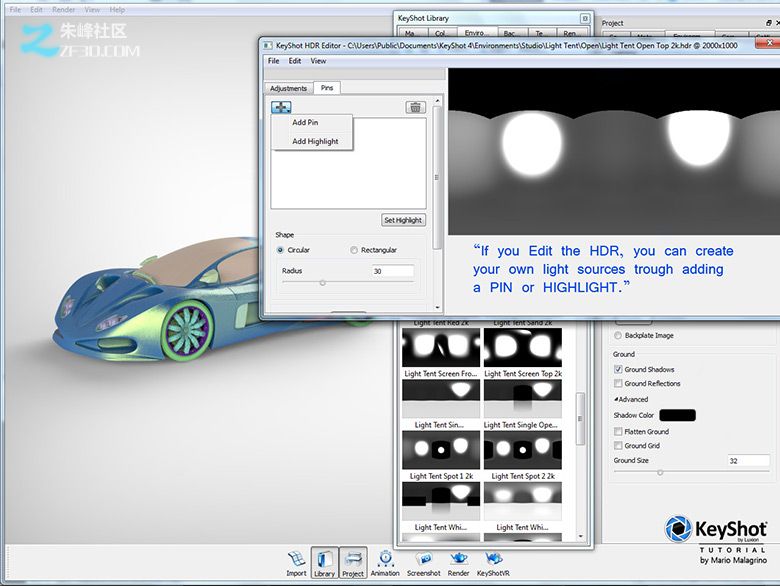The height and width of the screenshot is (586, 780).
Task: Select the Backplate Image radio button
Action: point(618,336)
